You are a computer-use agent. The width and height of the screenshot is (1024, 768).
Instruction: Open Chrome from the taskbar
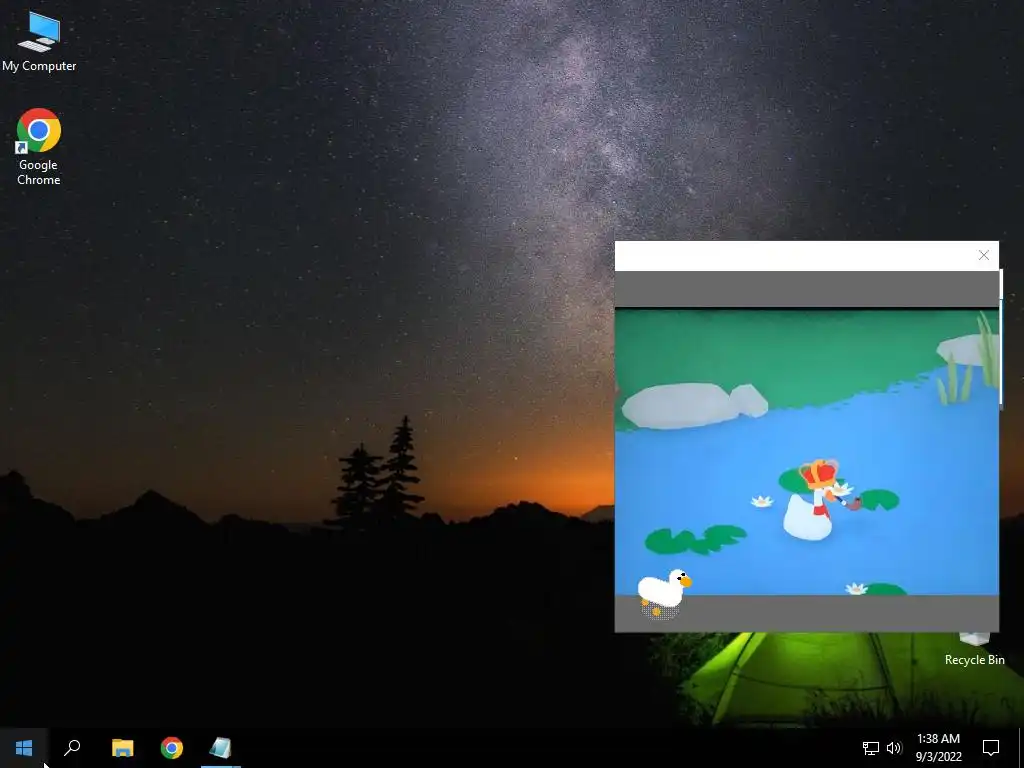(x=172, y=748)
